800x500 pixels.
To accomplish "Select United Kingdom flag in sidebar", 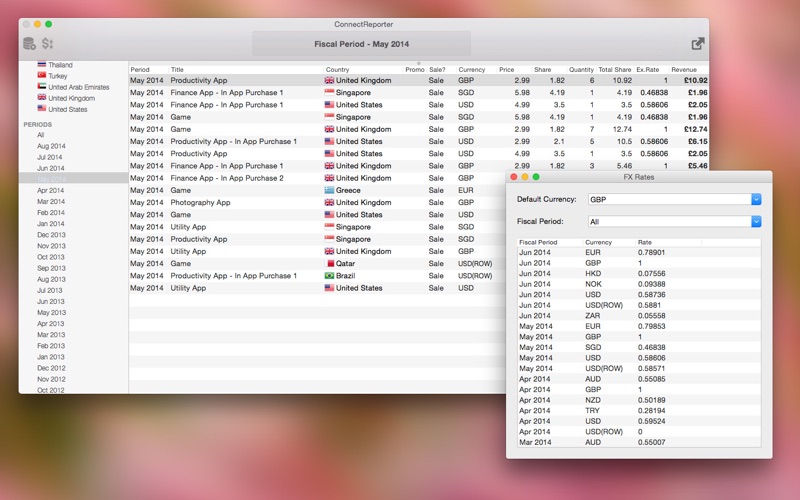I will pos(42,97).
